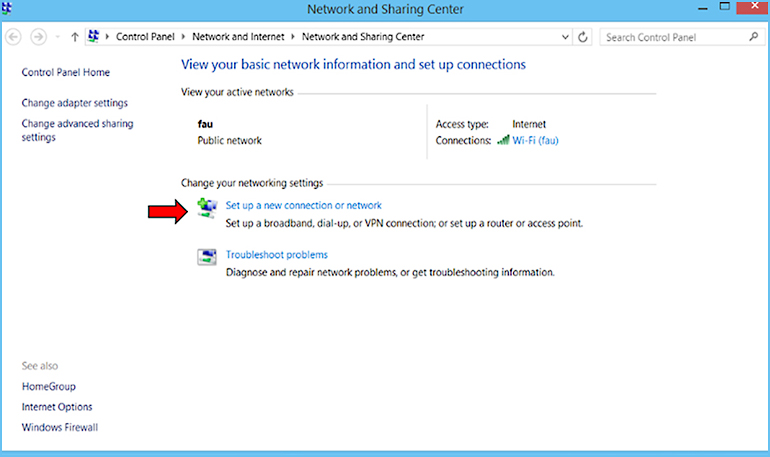
Task: Click the Forward navigation arrow
Action: click(x=38, y=37)
